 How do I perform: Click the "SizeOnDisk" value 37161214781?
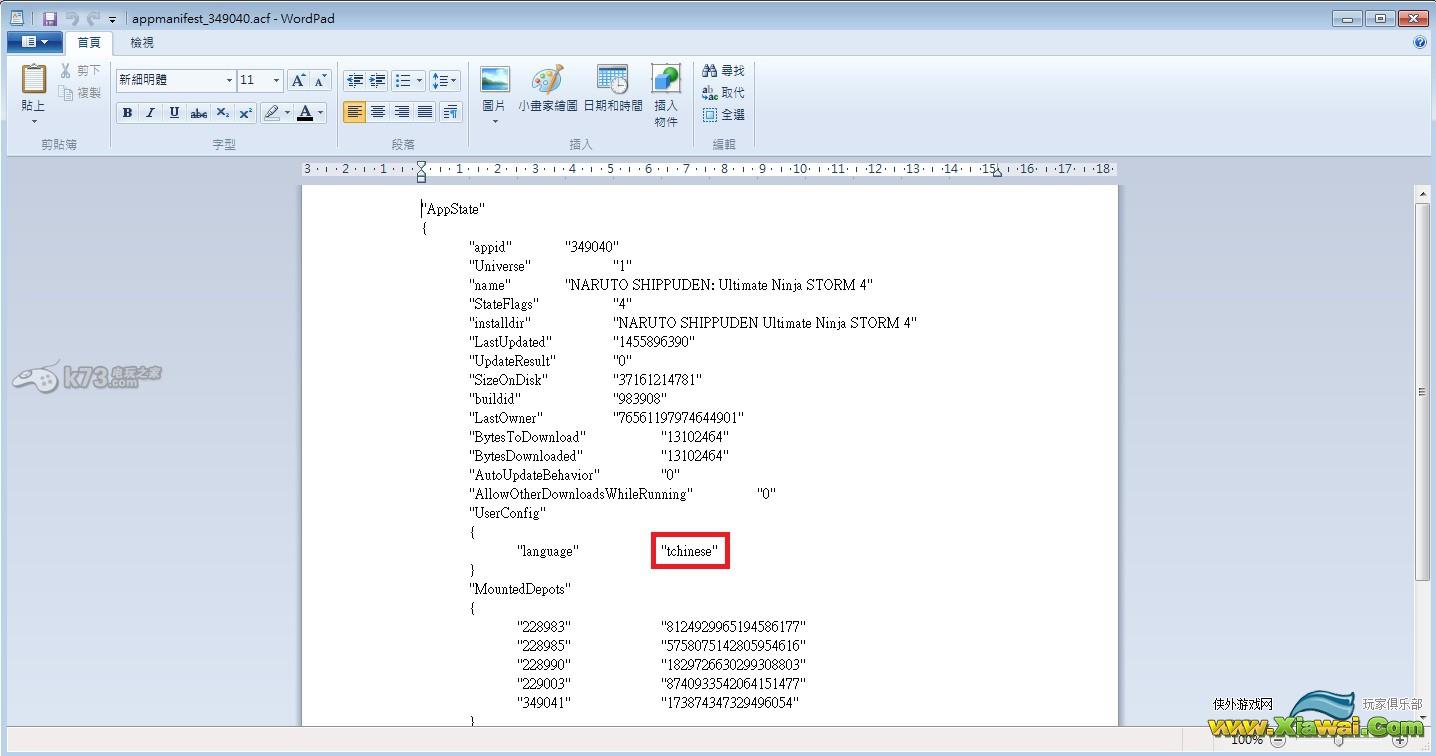click(657, 380)
